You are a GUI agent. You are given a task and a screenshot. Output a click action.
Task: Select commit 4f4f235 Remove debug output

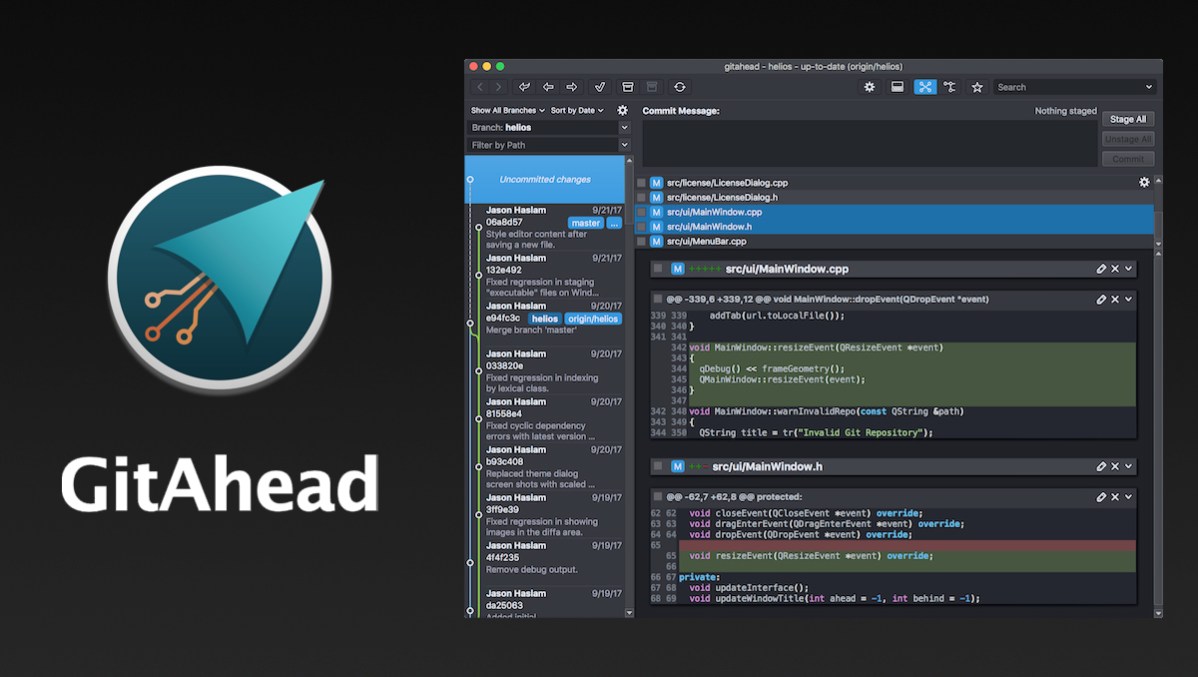coord(545,562)
